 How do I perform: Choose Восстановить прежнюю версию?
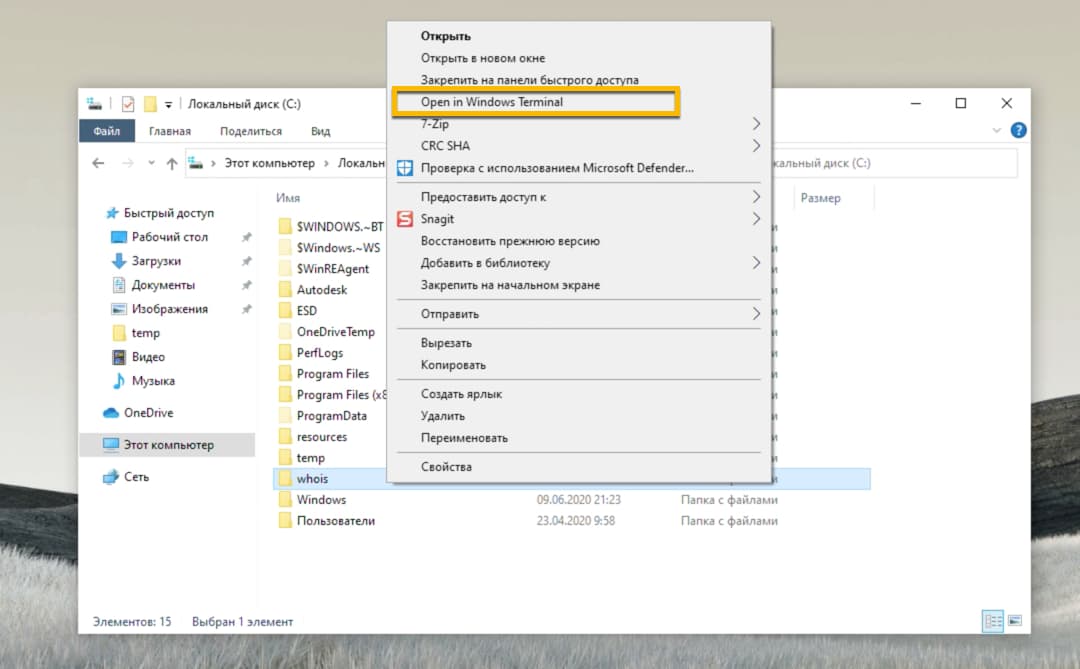(510, 241)
